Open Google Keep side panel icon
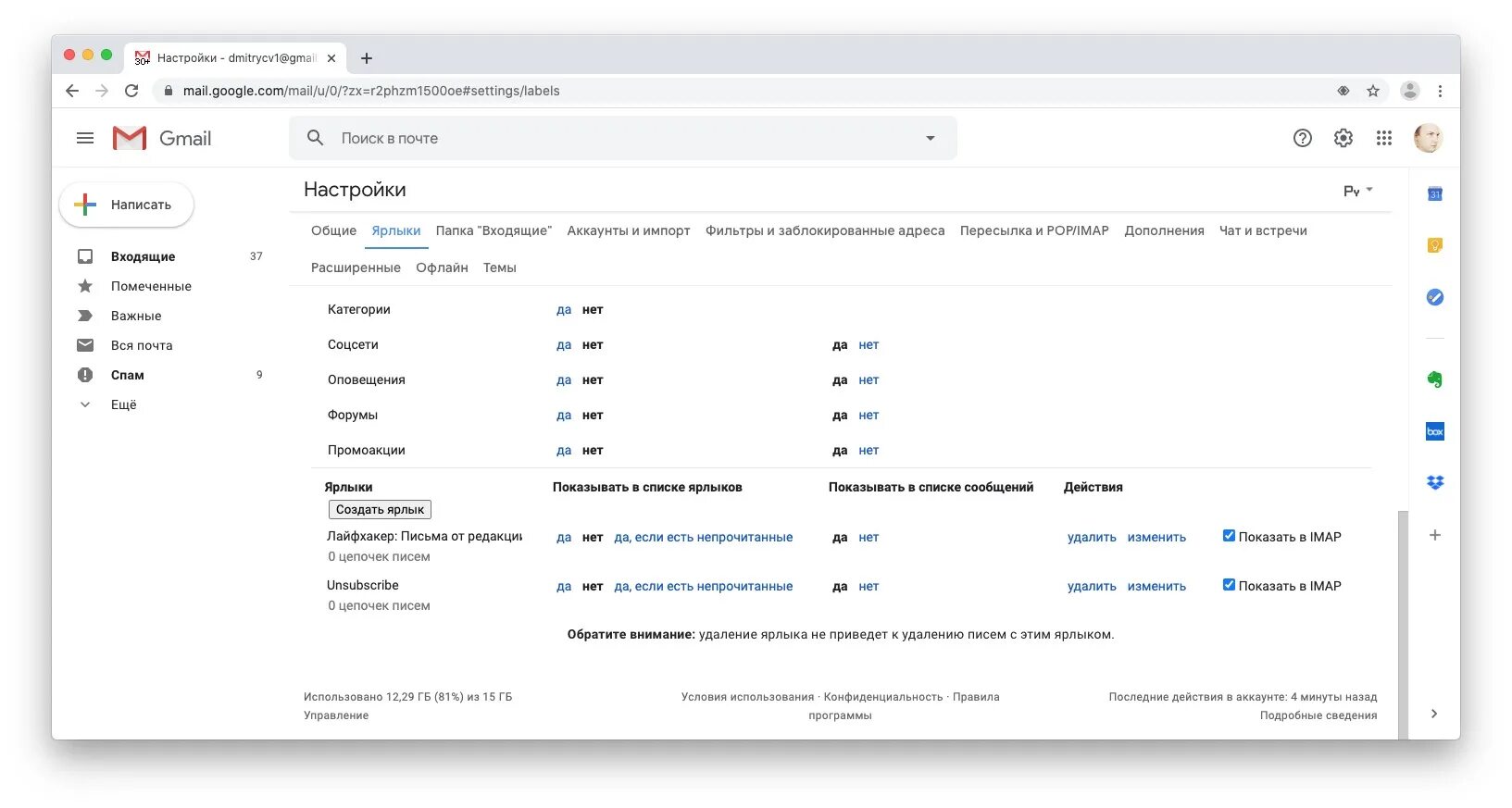The width and height of the screenshot is (1512, 808). click(x=1435, y=245)
